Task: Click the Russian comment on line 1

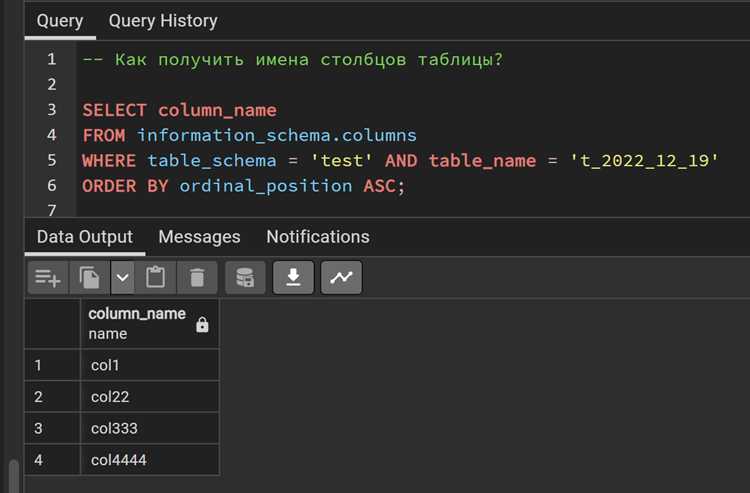Action: click(x=293, y=60)
